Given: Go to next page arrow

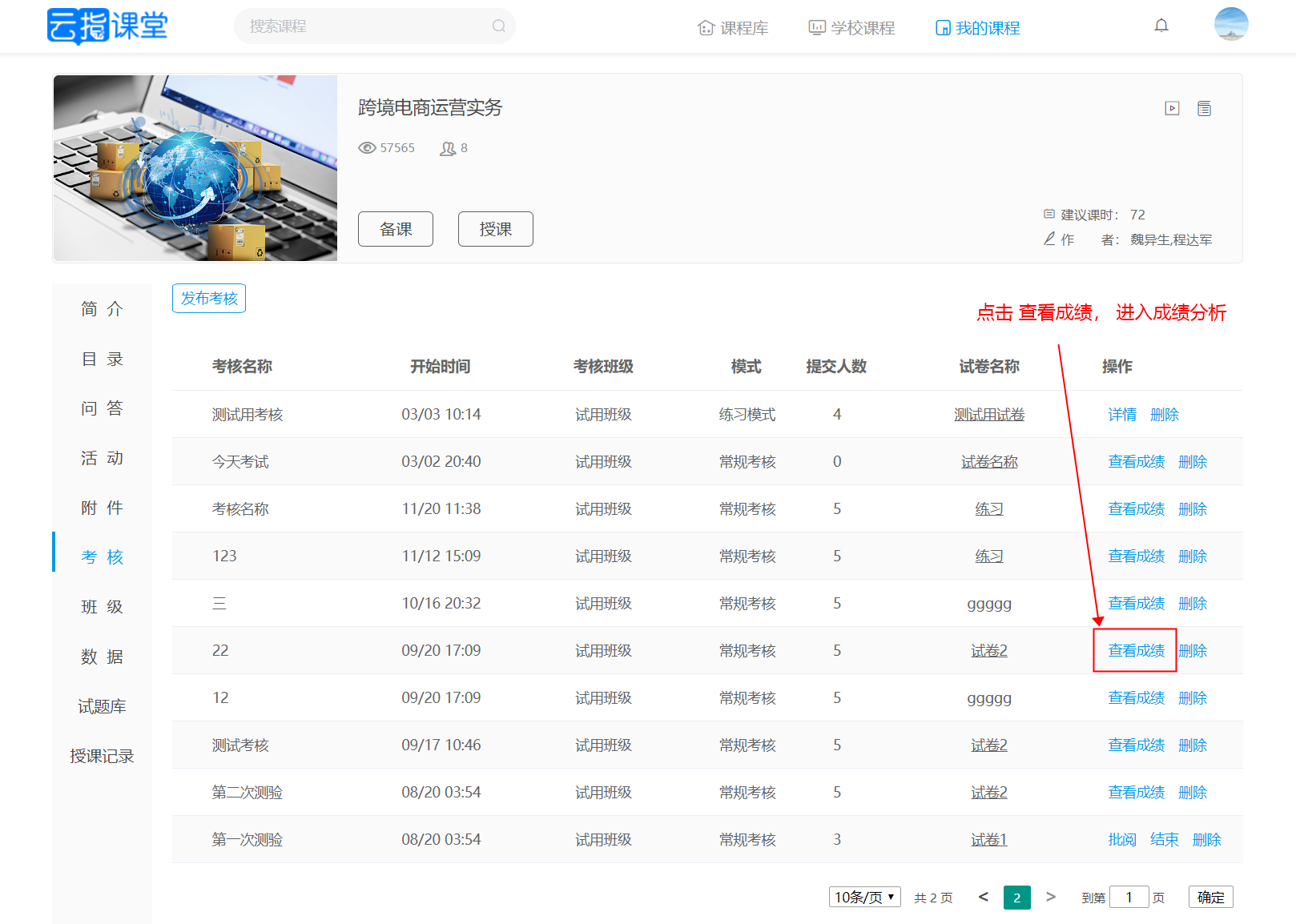Looking at the screenshot, I should (1051, 897).
